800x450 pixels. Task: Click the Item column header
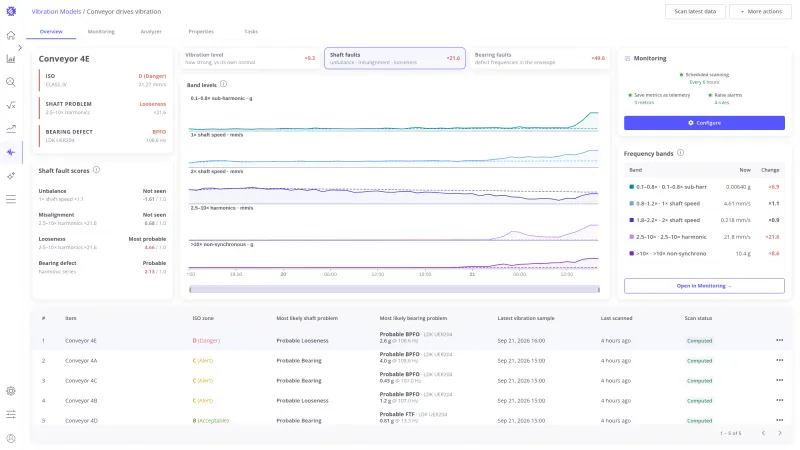[x=70, y=318]
